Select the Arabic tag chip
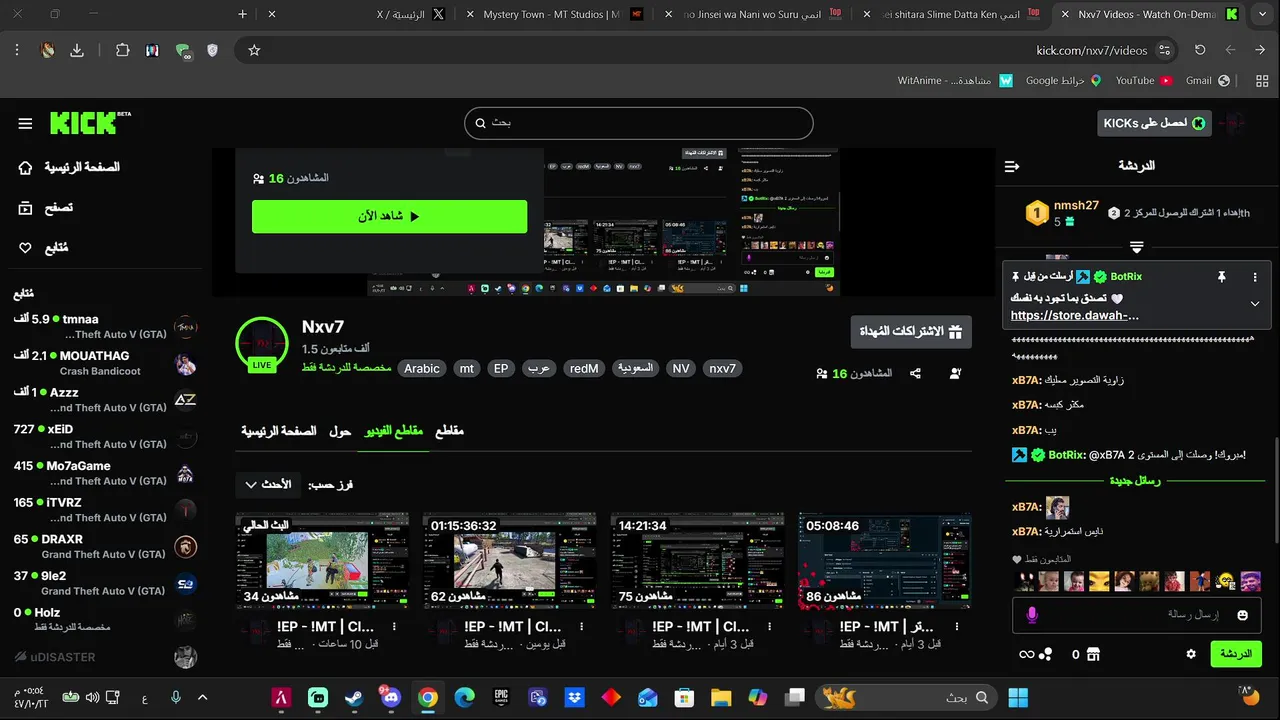Screen dimensions: 1280x720 421,369
